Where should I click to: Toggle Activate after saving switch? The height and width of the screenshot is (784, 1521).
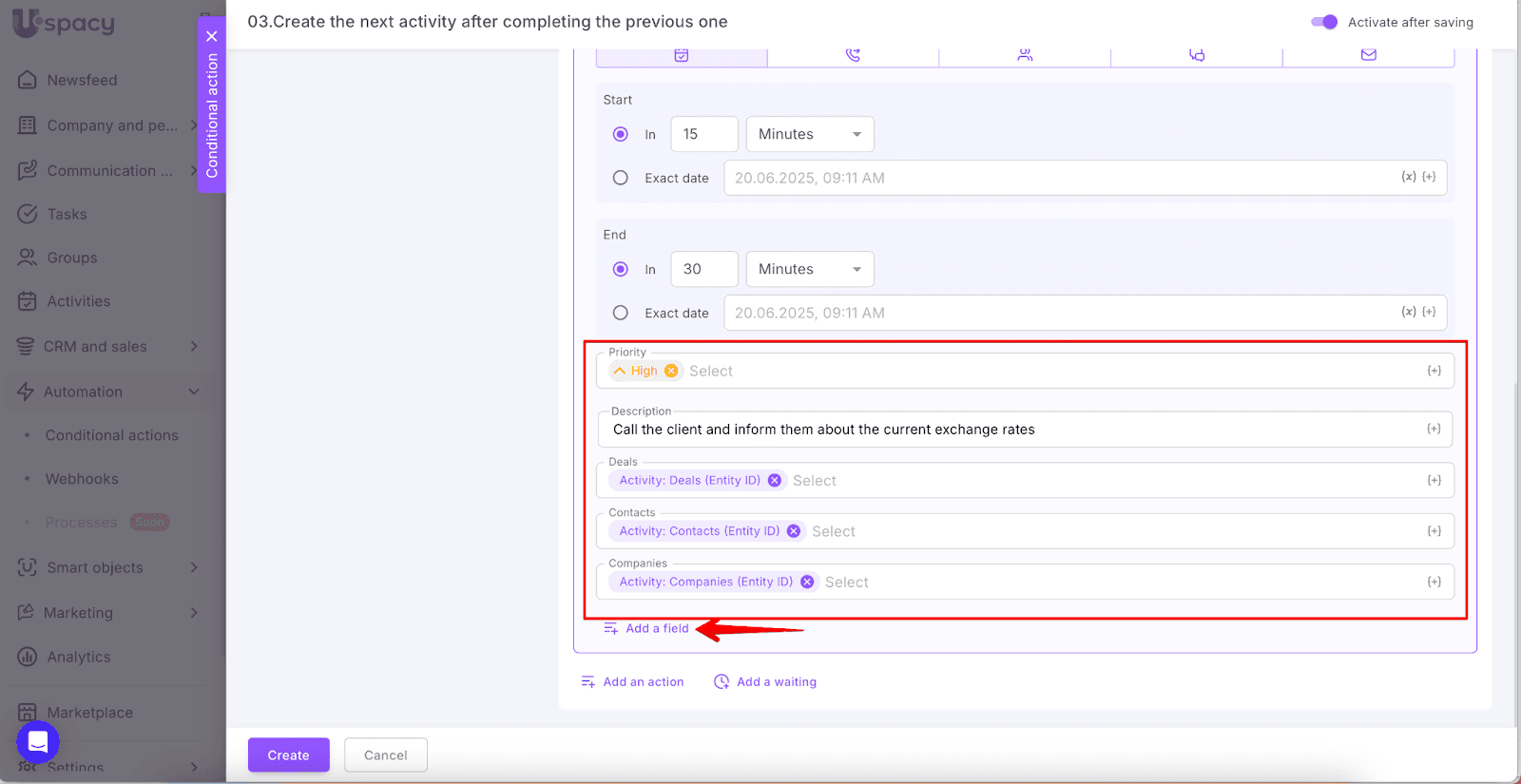click(1324, 22)
